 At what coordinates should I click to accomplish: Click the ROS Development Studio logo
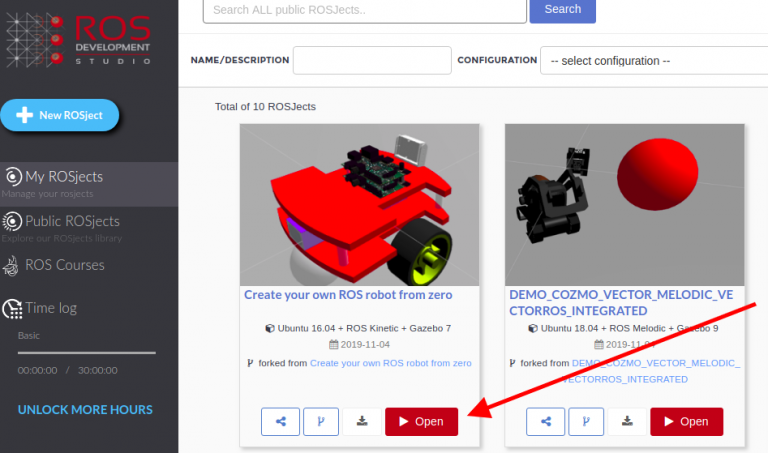78,40
